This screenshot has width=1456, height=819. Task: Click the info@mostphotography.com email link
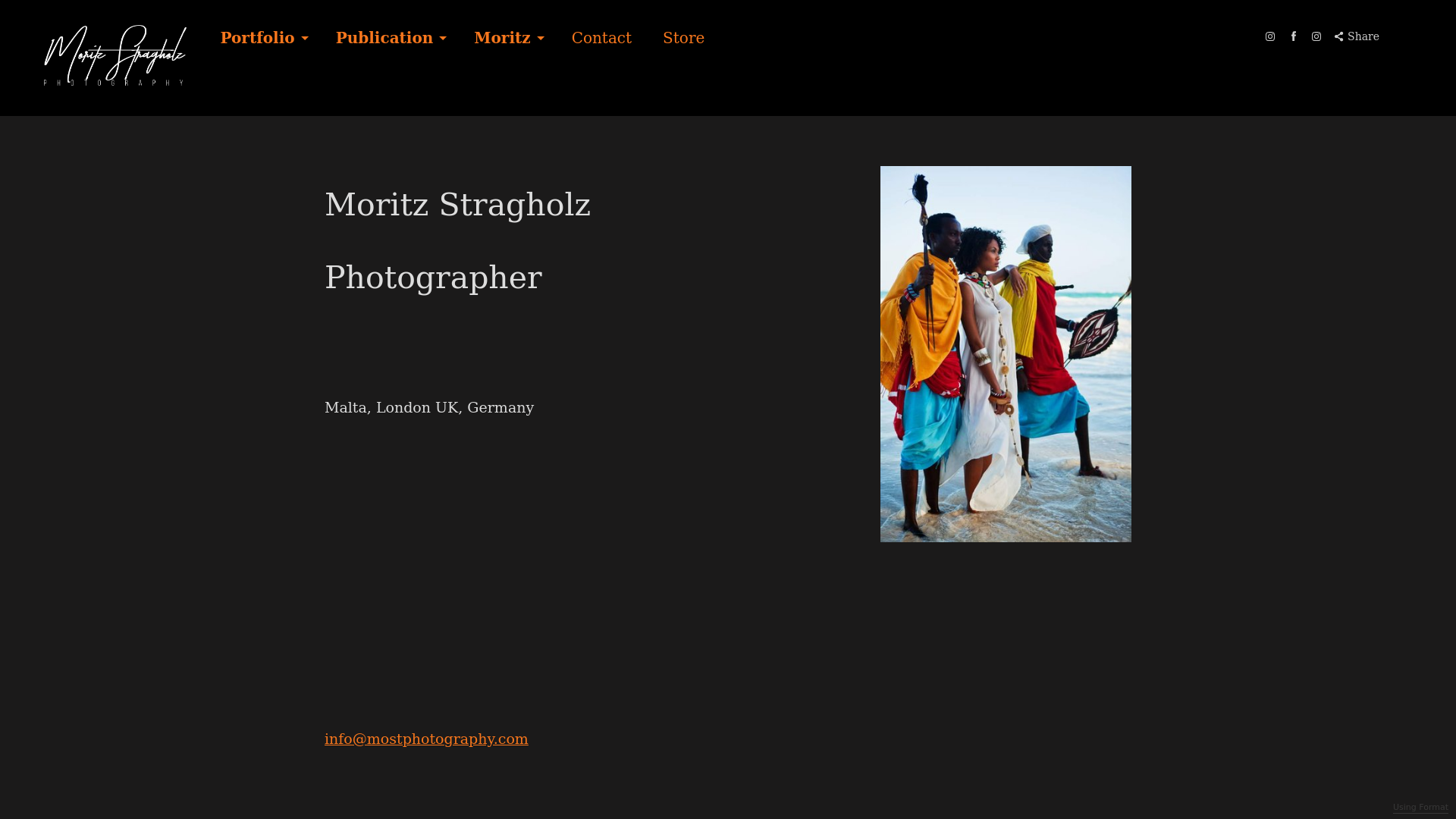[426, 739]
